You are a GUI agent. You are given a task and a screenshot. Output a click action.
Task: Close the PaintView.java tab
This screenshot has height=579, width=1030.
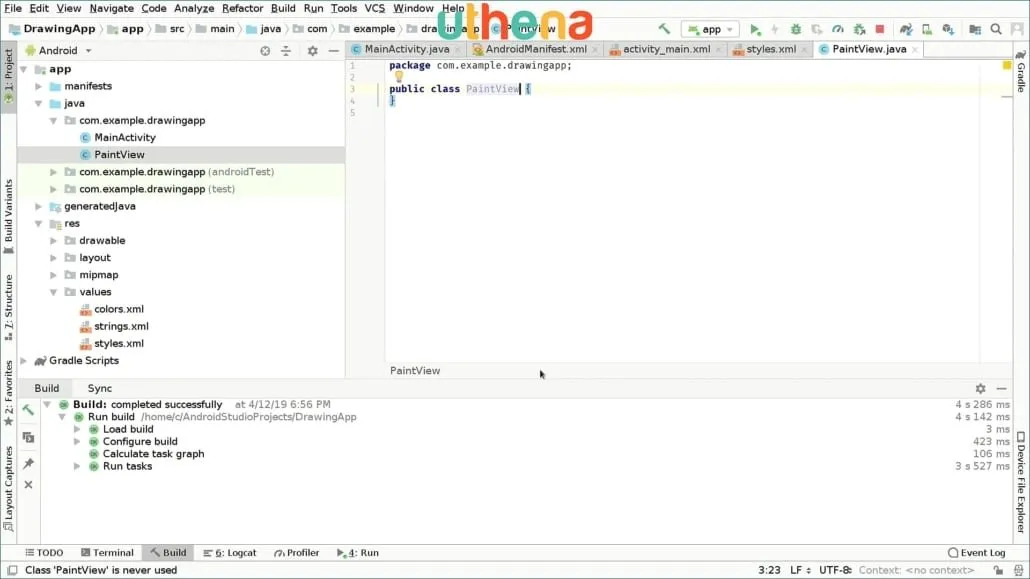pyautogui.click(x=914, y=49)
